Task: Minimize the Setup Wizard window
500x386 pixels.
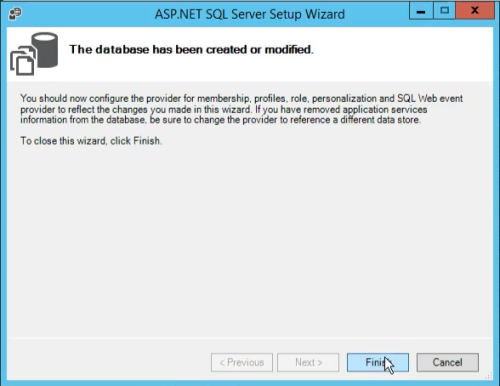Action: point(421,12)
